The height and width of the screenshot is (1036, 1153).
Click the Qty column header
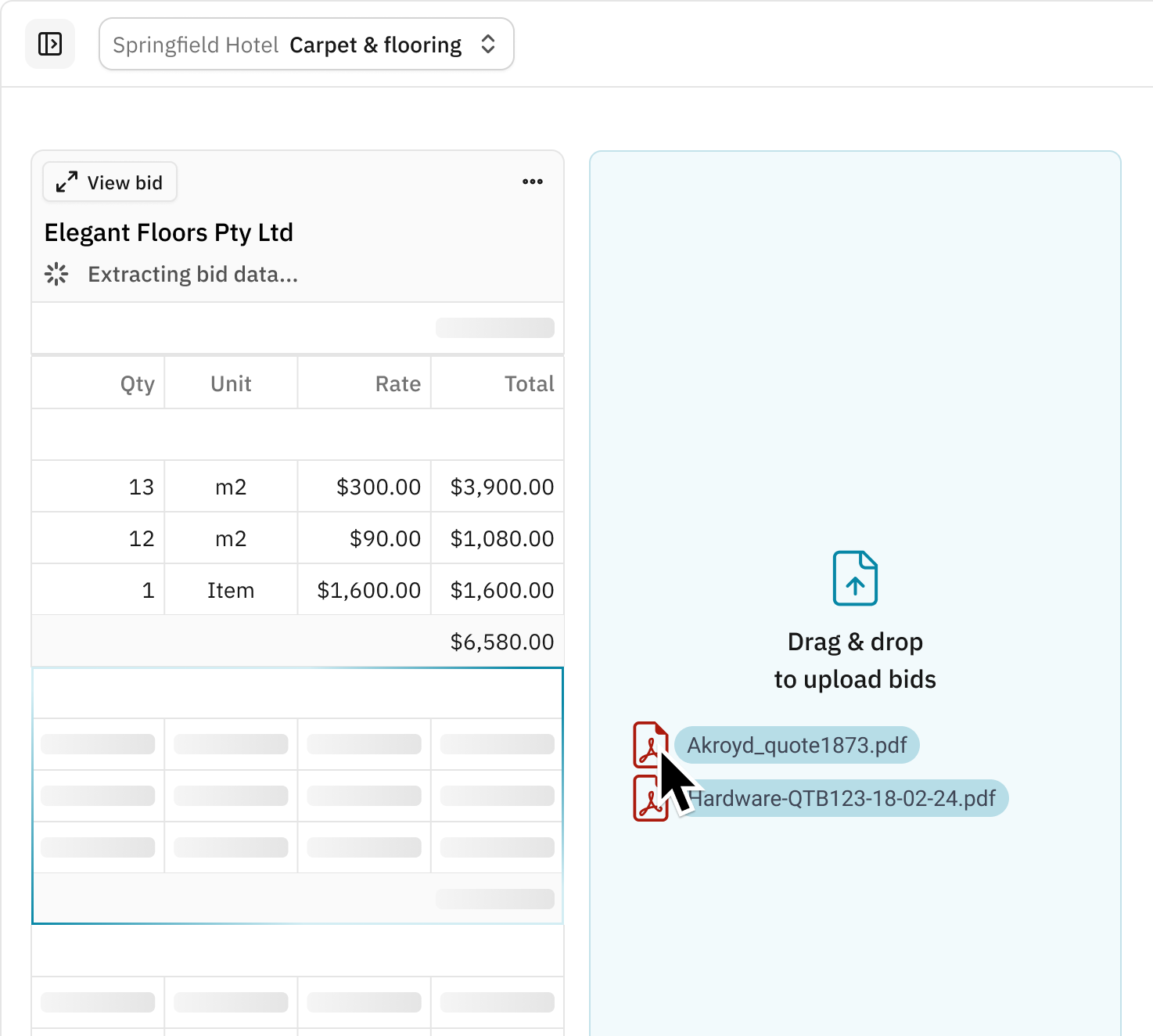point(138,383)
